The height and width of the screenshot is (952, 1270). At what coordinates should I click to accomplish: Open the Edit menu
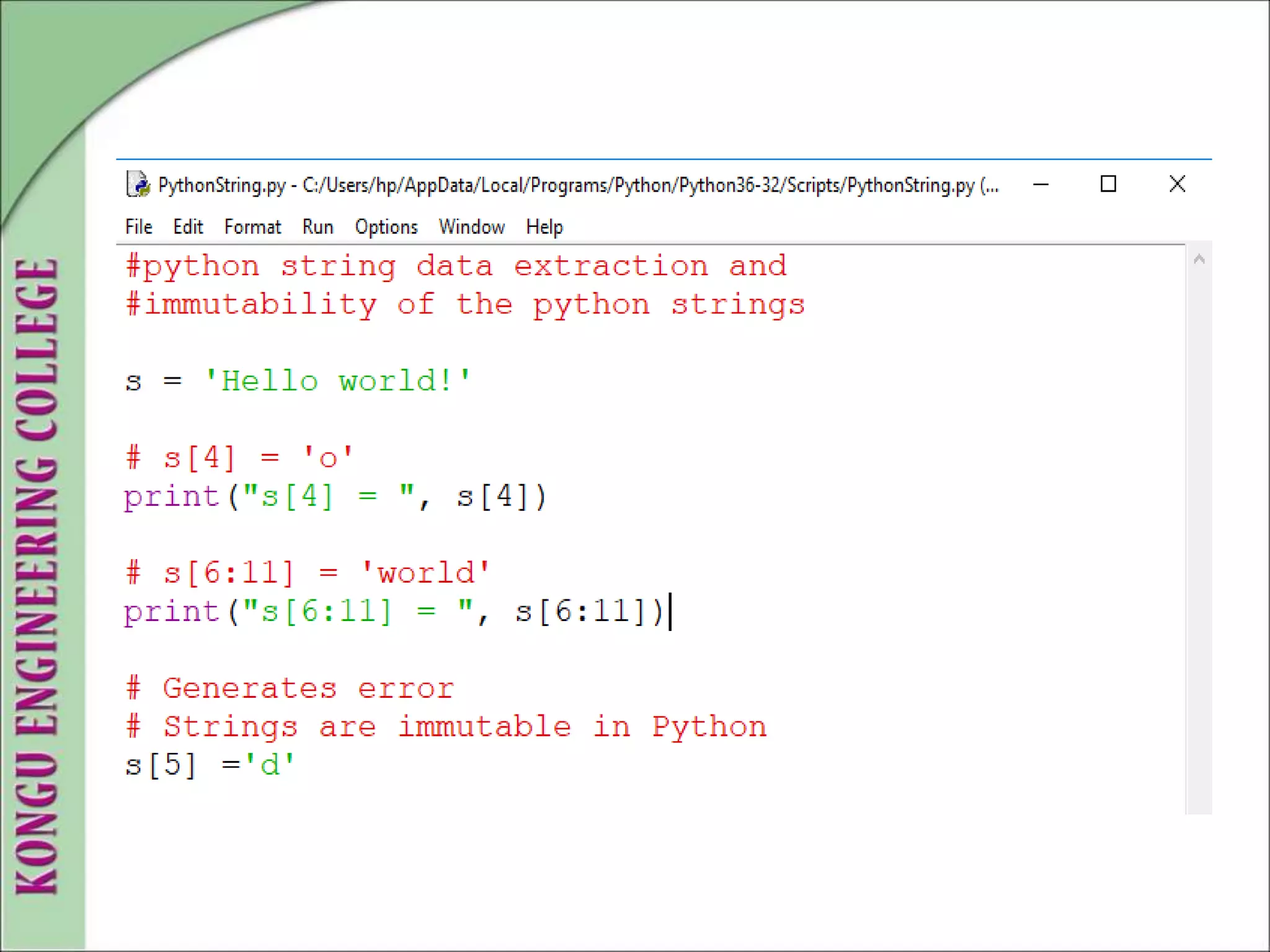point(188,227)
